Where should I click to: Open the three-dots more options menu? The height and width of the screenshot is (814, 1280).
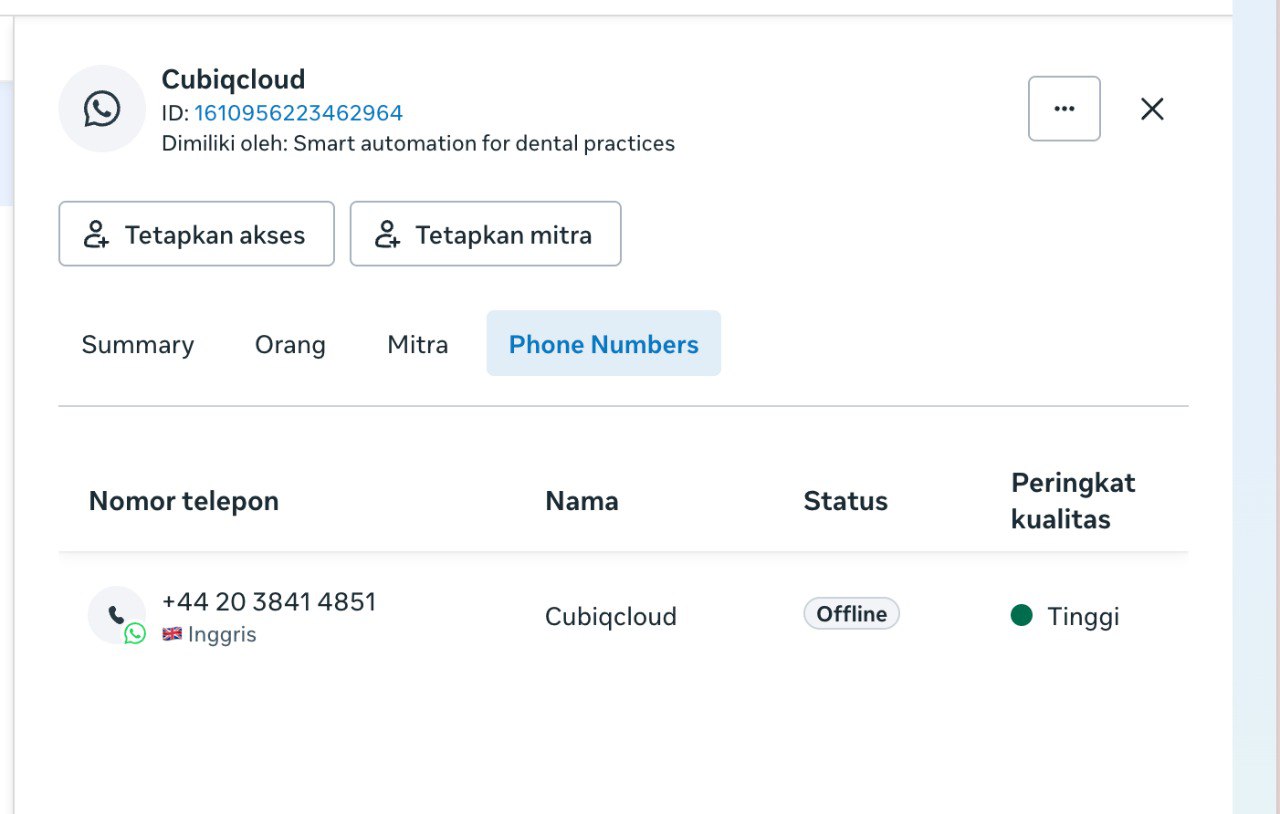coord(1064,109)
